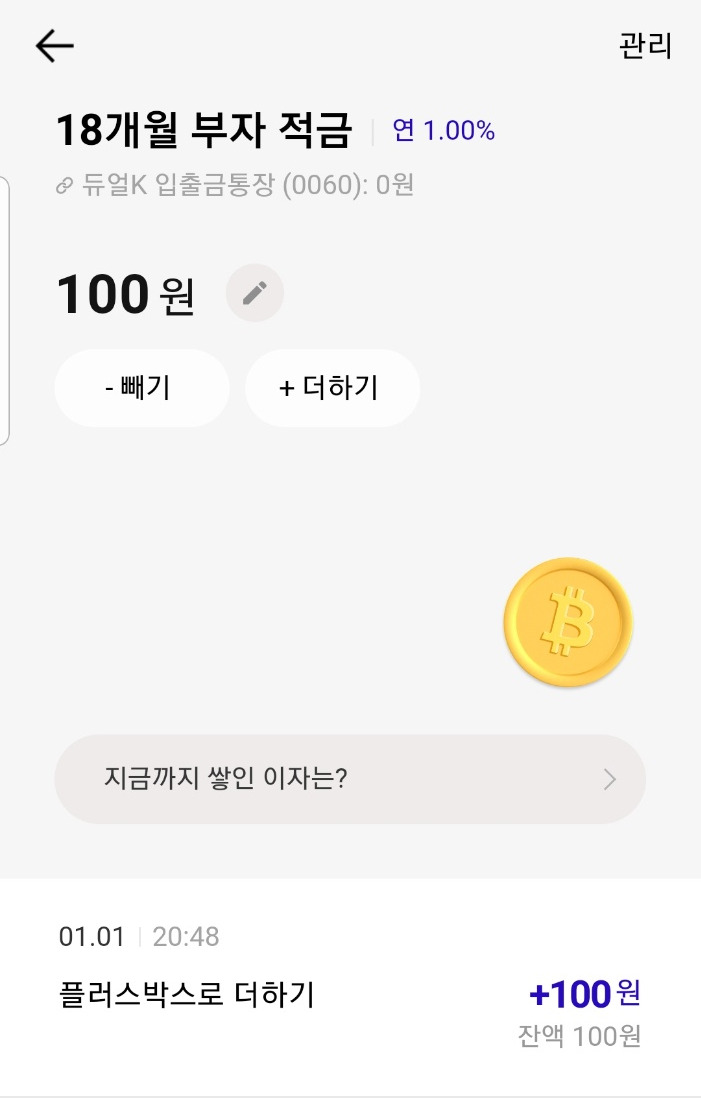
Task: Tap the pencil edit icon
Action: click(255, 293)
